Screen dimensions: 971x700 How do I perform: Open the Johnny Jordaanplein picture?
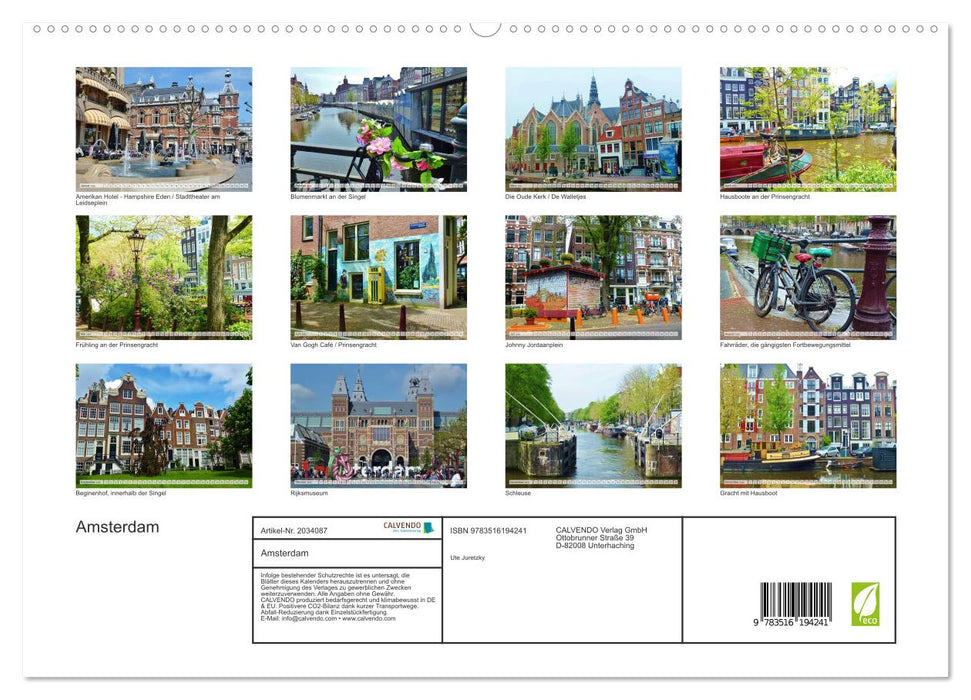coord(593,277)
